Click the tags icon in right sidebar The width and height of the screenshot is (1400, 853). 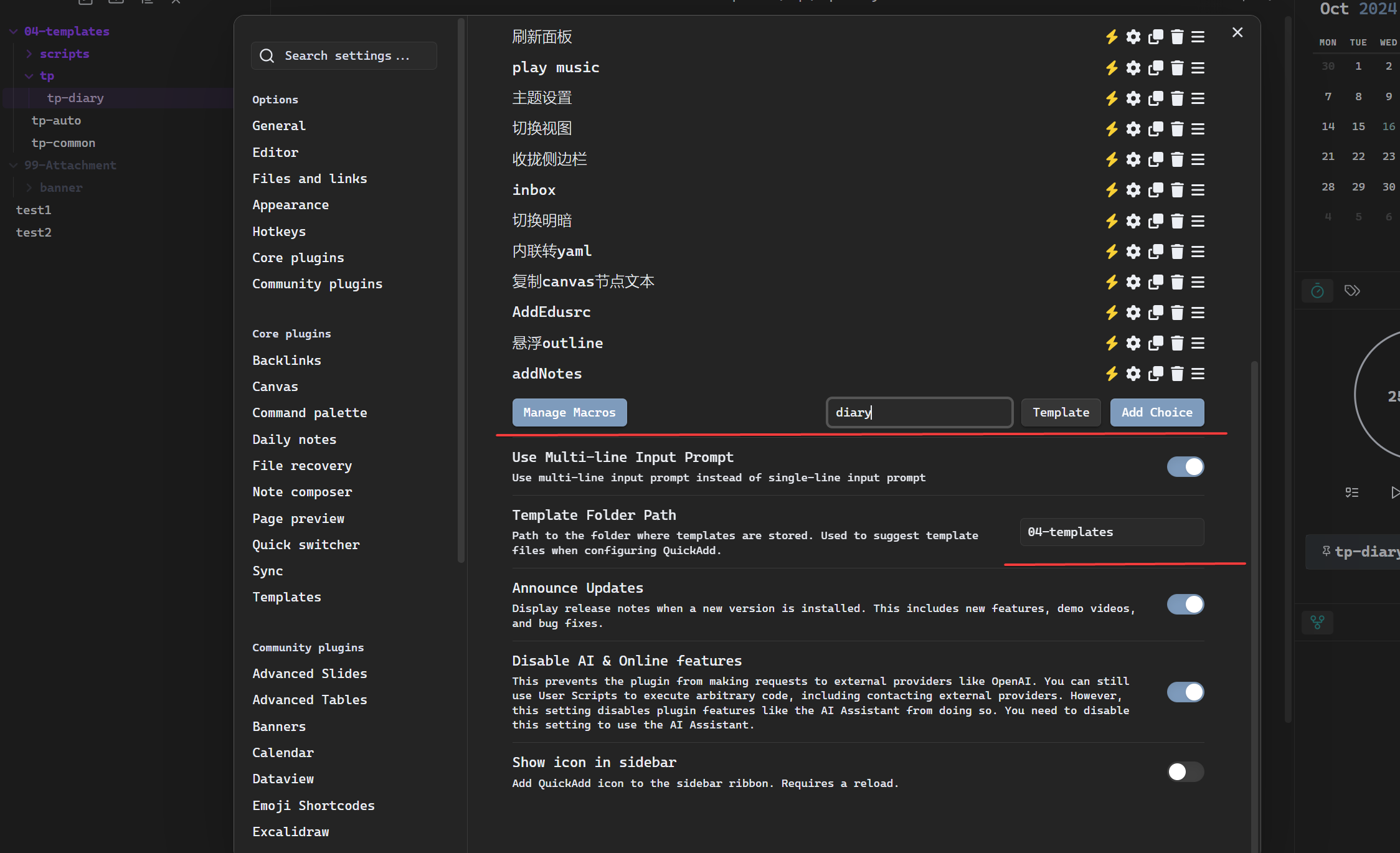tap(1352, 291)
